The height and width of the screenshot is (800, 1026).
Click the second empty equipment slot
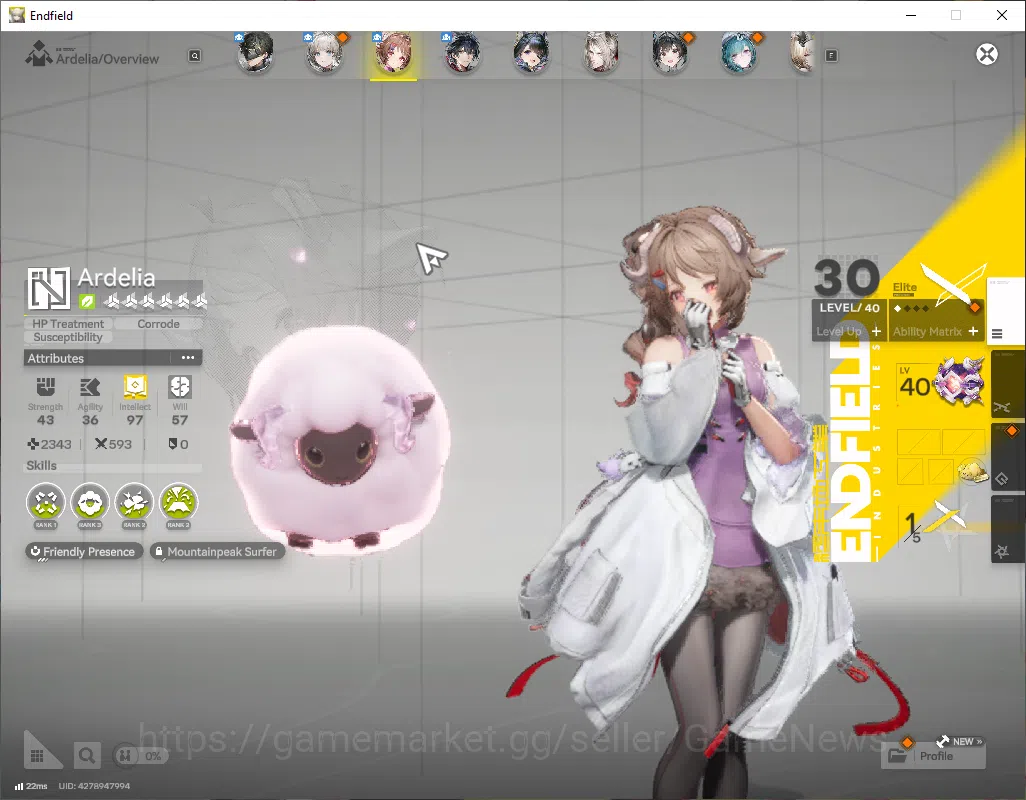963,442
